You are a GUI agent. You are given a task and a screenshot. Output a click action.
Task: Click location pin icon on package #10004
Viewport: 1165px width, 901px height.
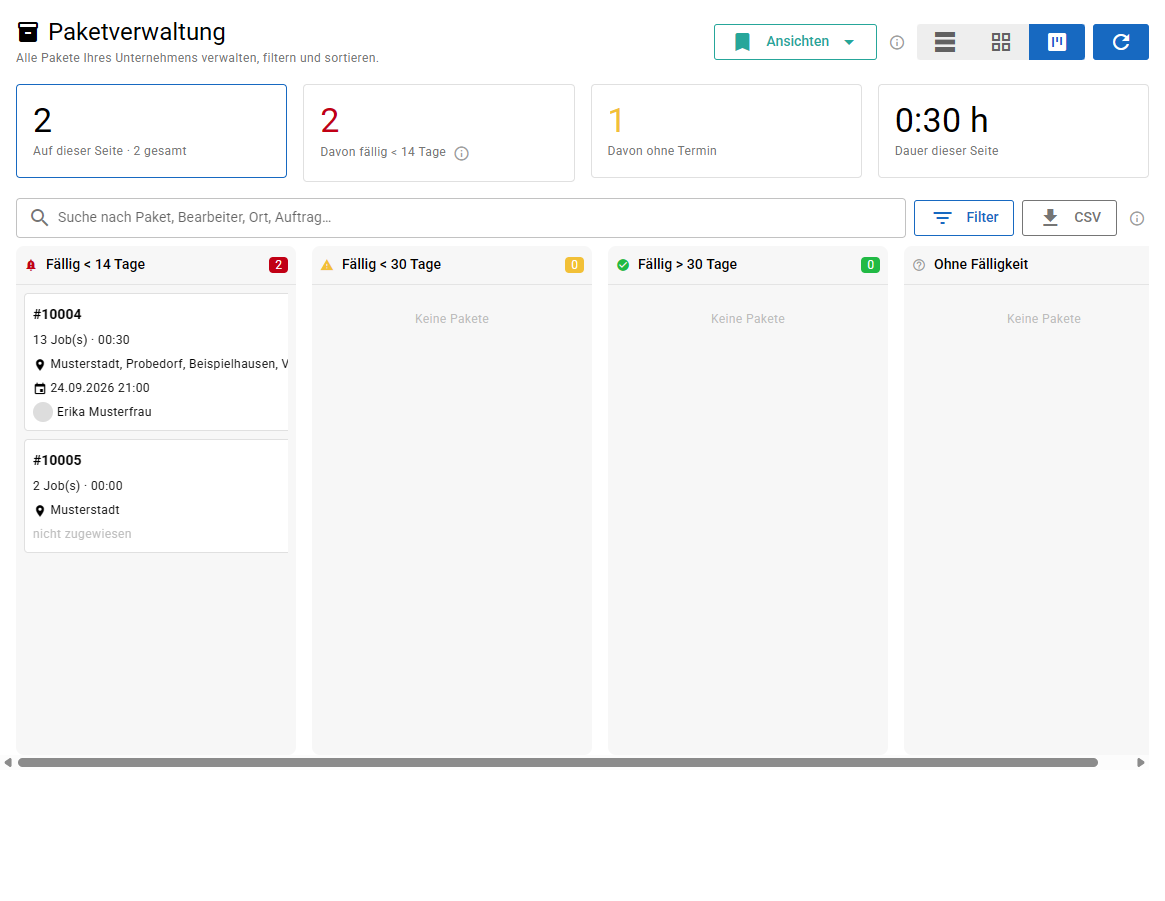coord(40,365)
